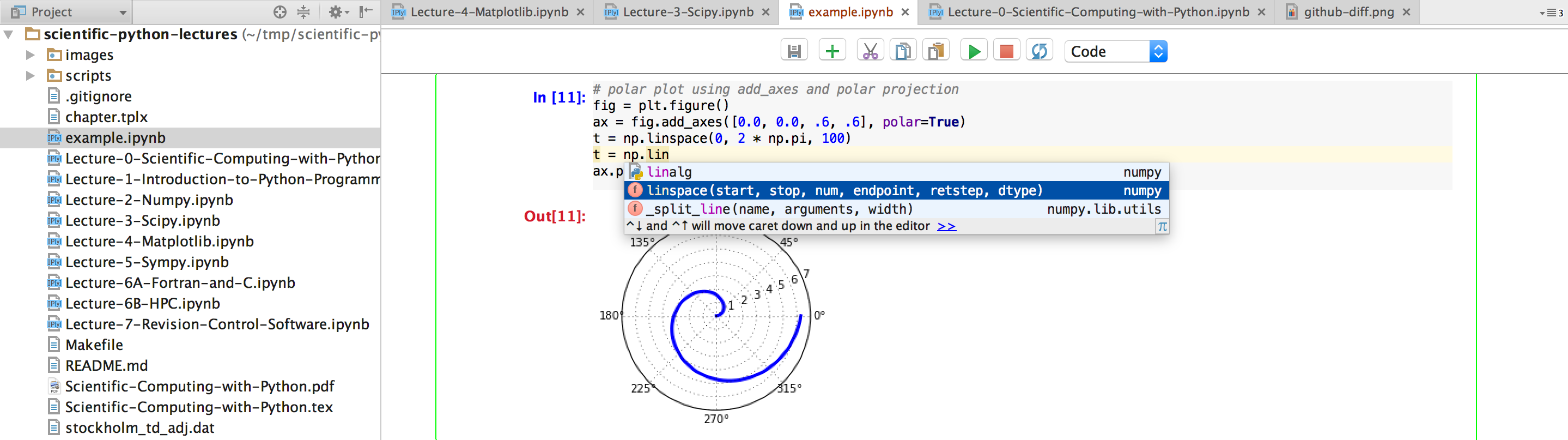Run the cell with green play button
1568x440 pixels.
click(974, 51)
